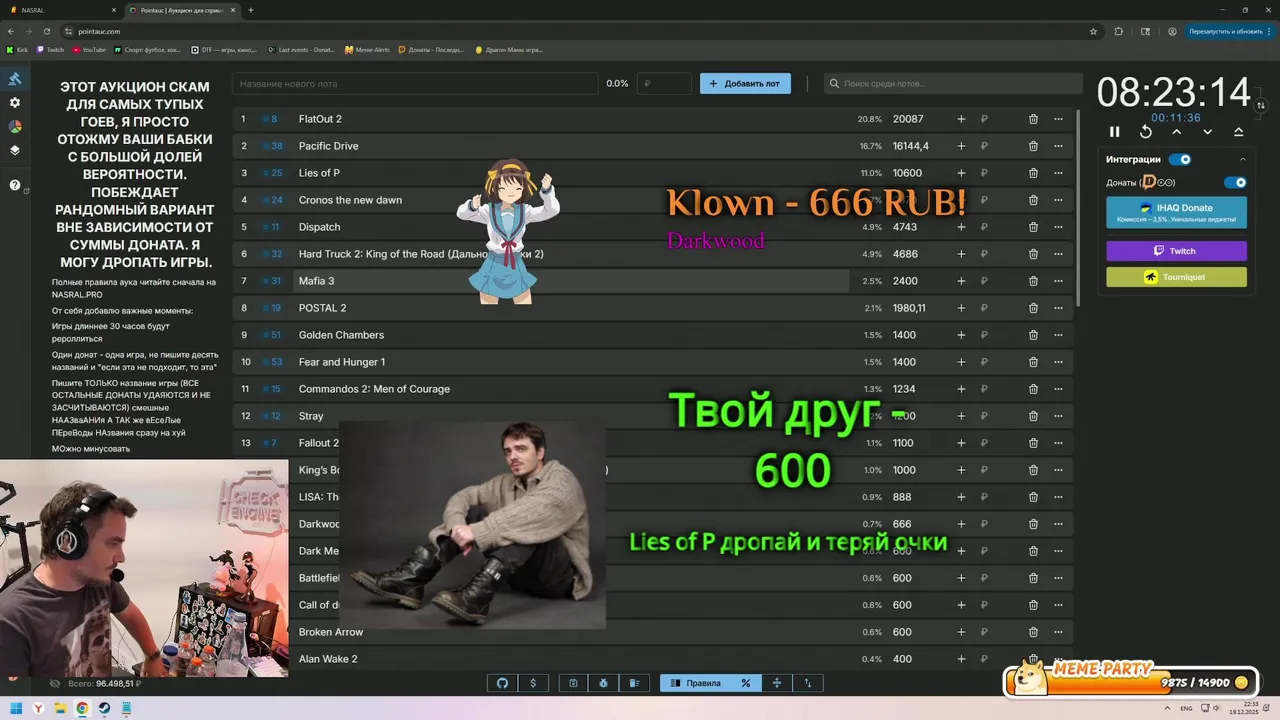Delete the Pacific Drive lot
The image size is (1280, 720).
1033,146
